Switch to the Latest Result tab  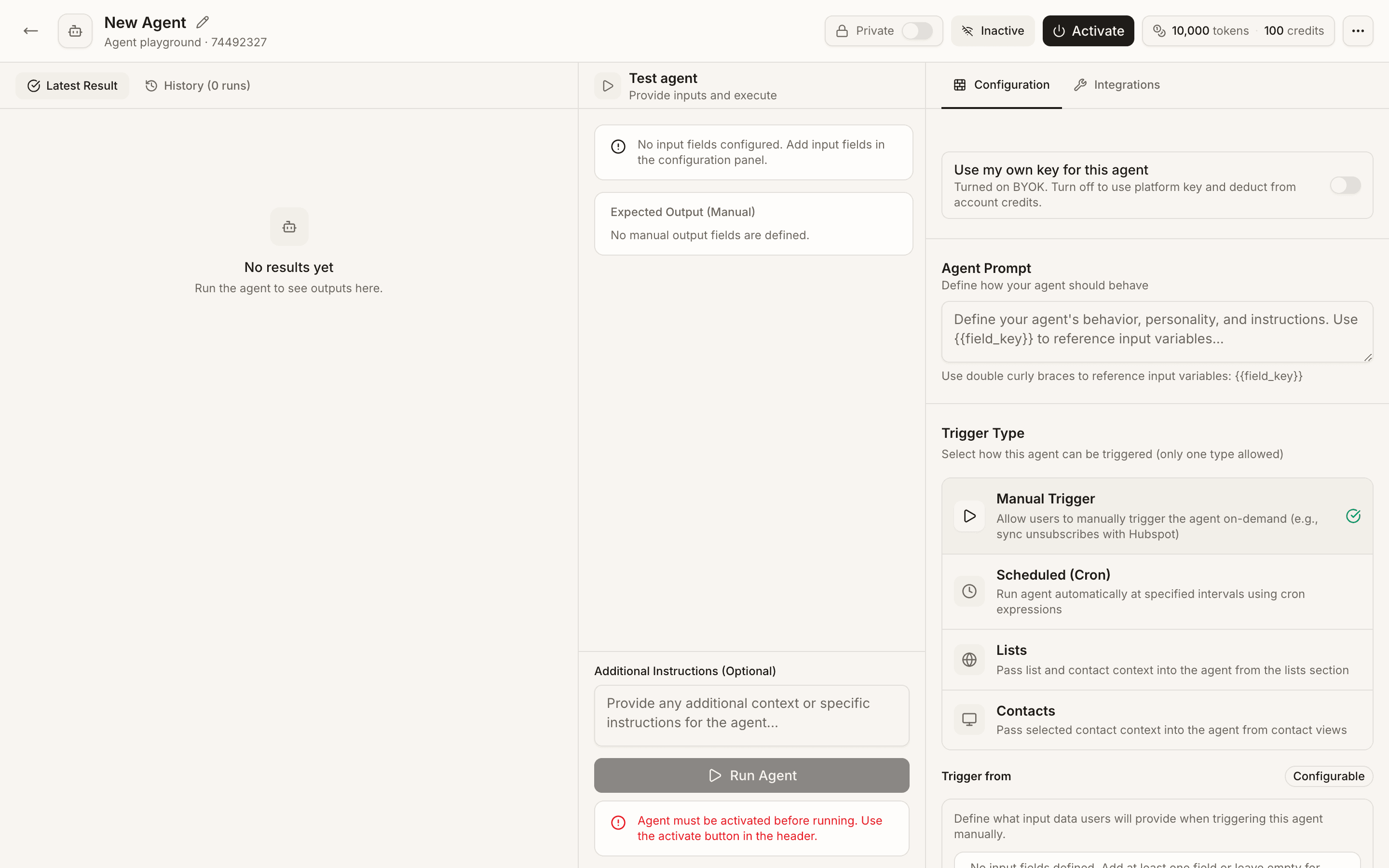coord(72,86)
